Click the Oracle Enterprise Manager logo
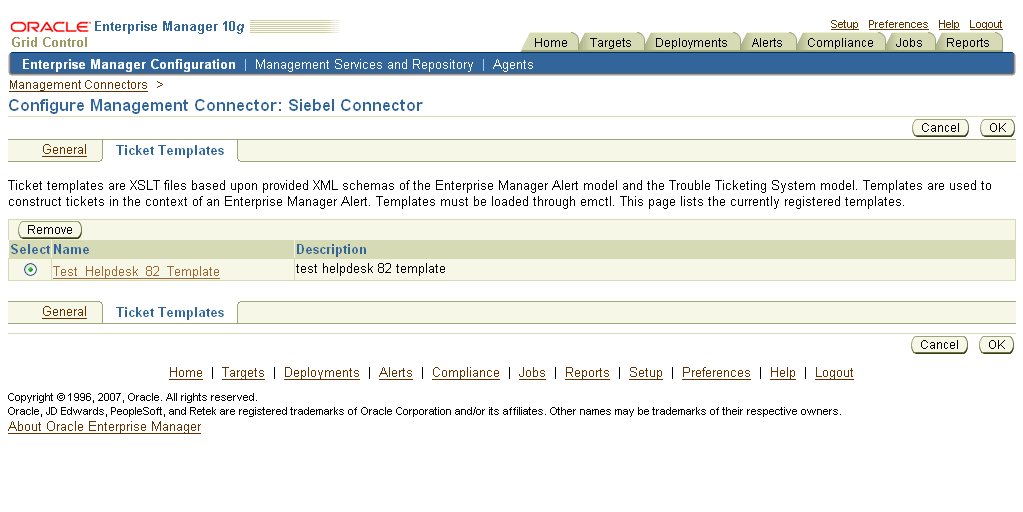This screenshot has height=512, width=1023. click(x=128, y=27)
